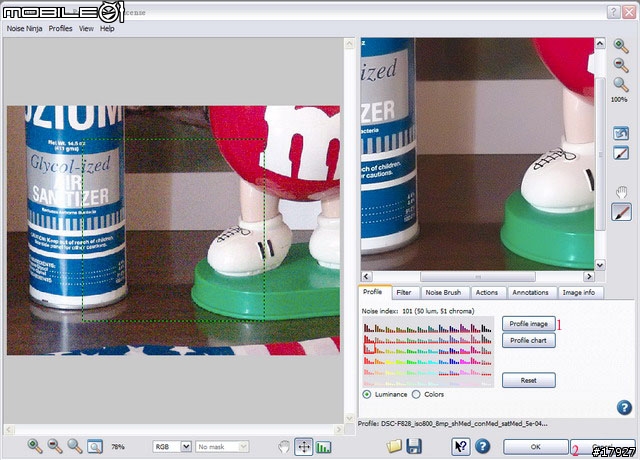Switch to the Noise Brush tab
Image resolution: width=640 pixels, height=460 pixels.
coord(443,293)
